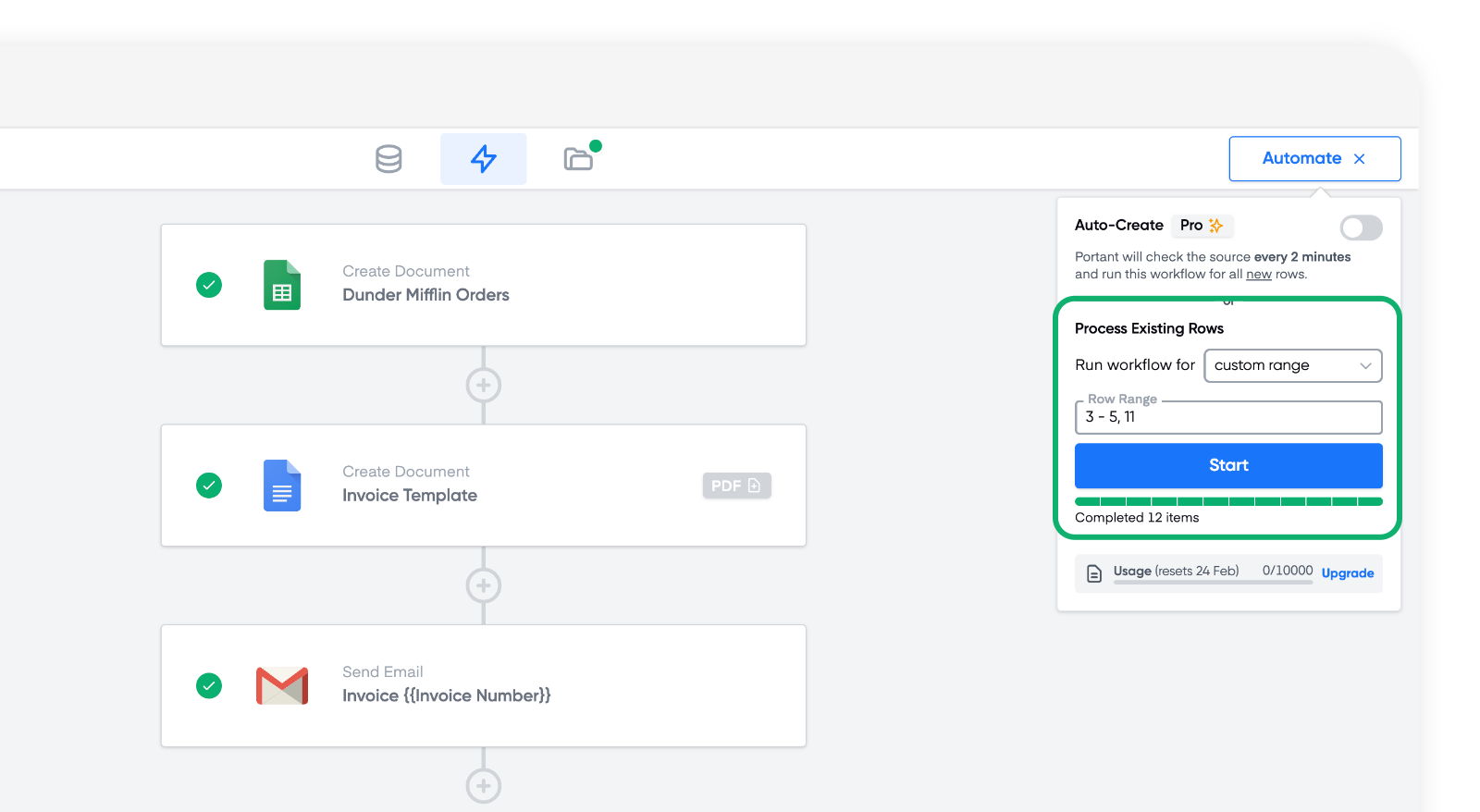
Task: Open the data source database icon
Action: tap(388, 159)
